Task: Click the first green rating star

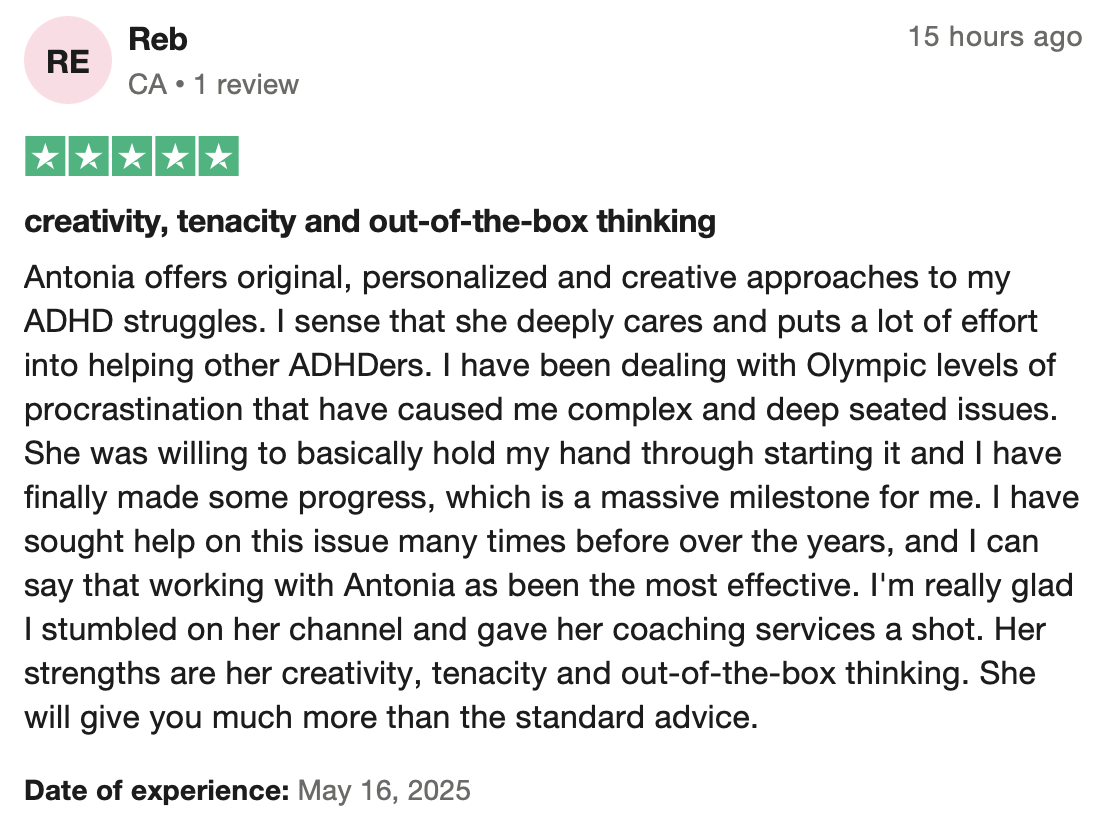Action: 44,156
